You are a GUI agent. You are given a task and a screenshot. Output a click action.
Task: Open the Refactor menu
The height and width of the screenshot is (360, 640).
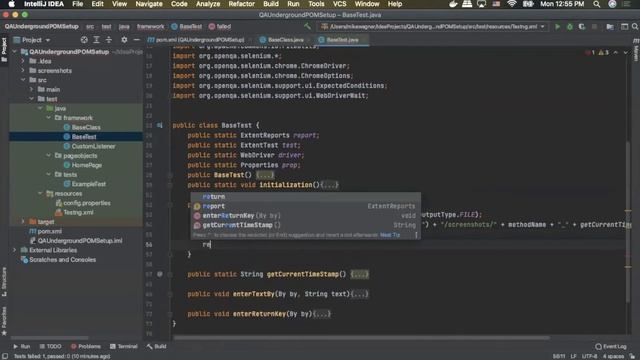coord(242,4)
